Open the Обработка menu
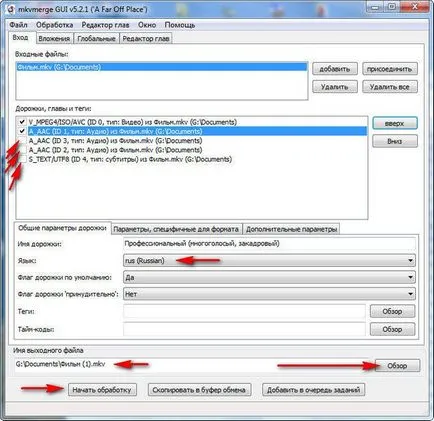Image resolution: width=434 pixels, height=421 pixels. [55, 25]
